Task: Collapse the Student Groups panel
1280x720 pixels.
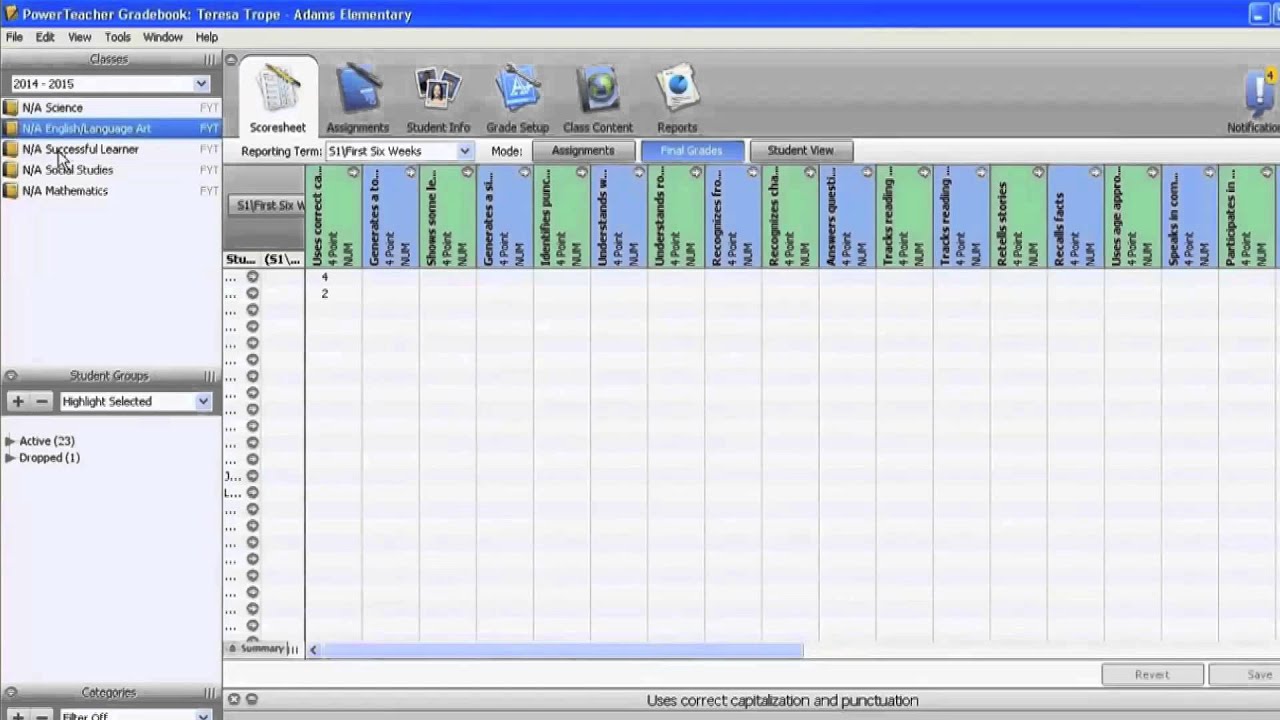Action: pyautogui.click(x=11, y=376)
